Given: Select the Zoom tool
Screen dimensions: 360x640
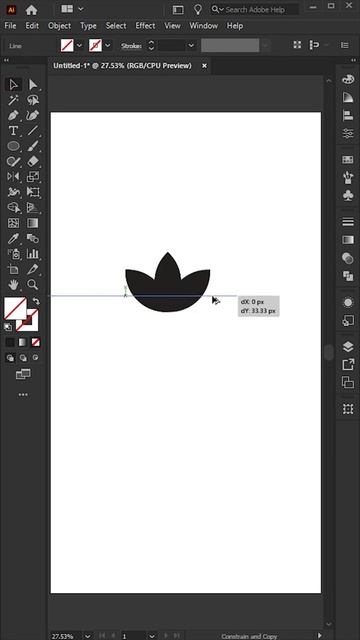Looking at the screenshot, I should [33, 284].
